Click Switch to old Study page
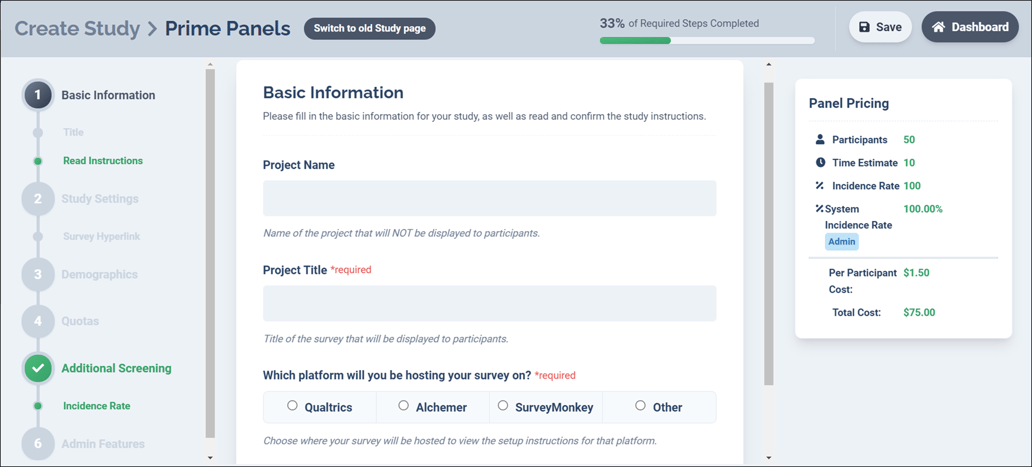 coord(369,28)
